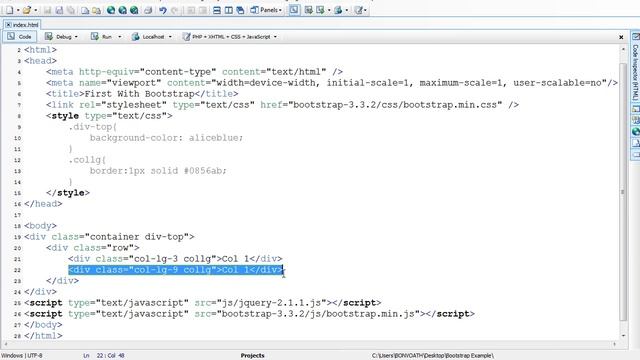Click the second side panel icon below Code Inspector
This screenshot has width=640, height=360.
[636, 120]
